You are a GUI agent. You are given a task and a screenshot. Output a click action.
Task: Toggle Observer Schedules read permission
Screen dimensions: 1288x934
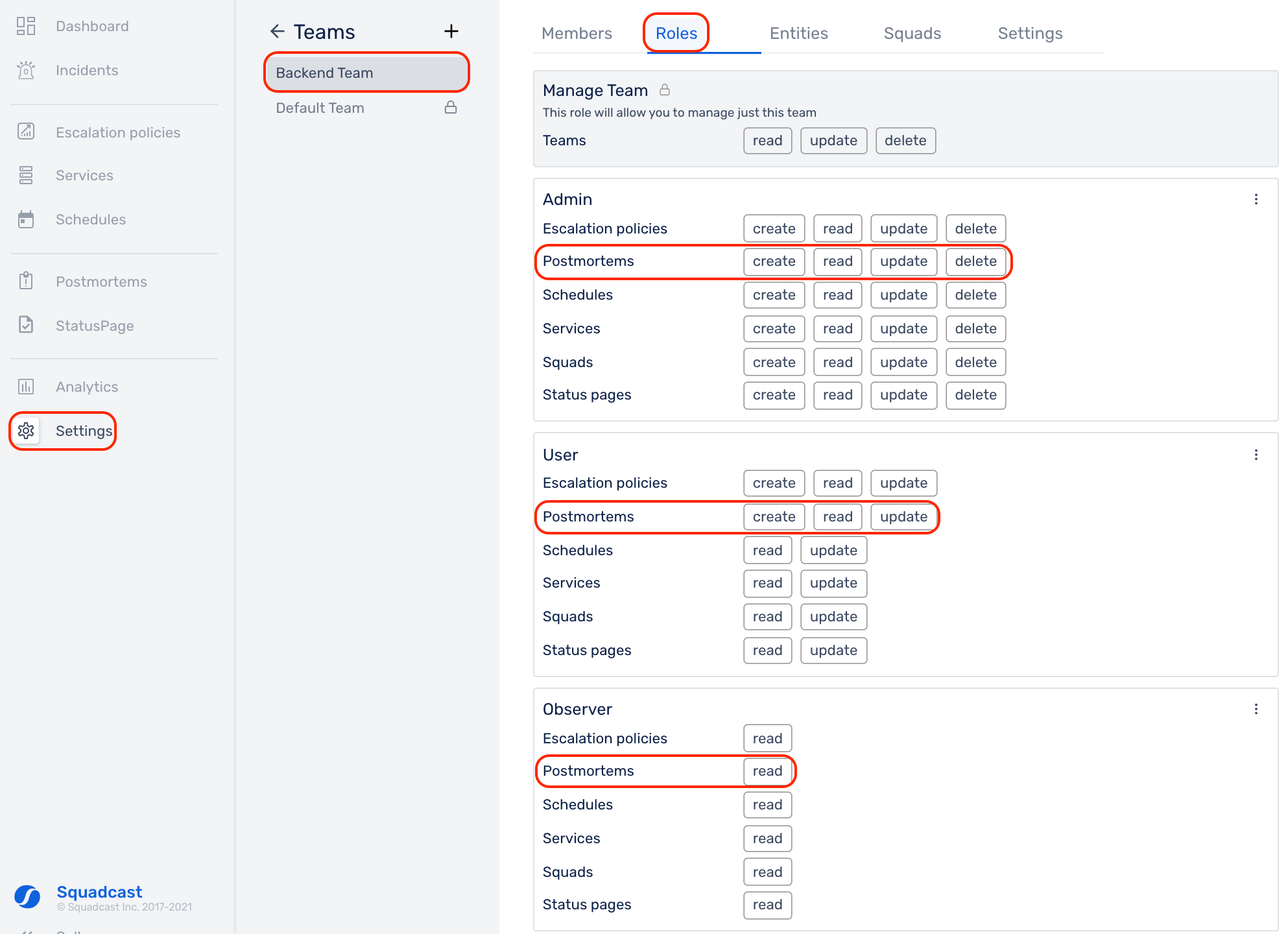(768, 805)
